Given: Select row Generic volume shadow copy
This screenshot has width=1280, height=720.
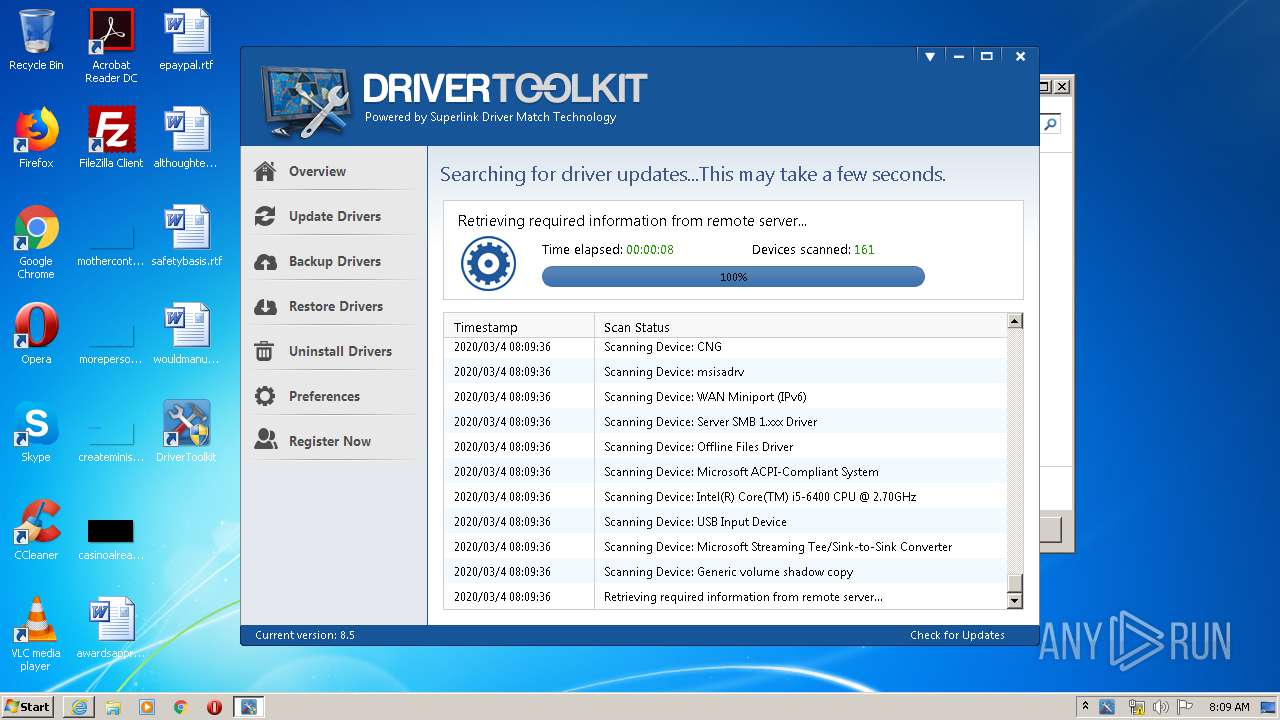Looking at the screenshot, I should click(x=726, y=572).
